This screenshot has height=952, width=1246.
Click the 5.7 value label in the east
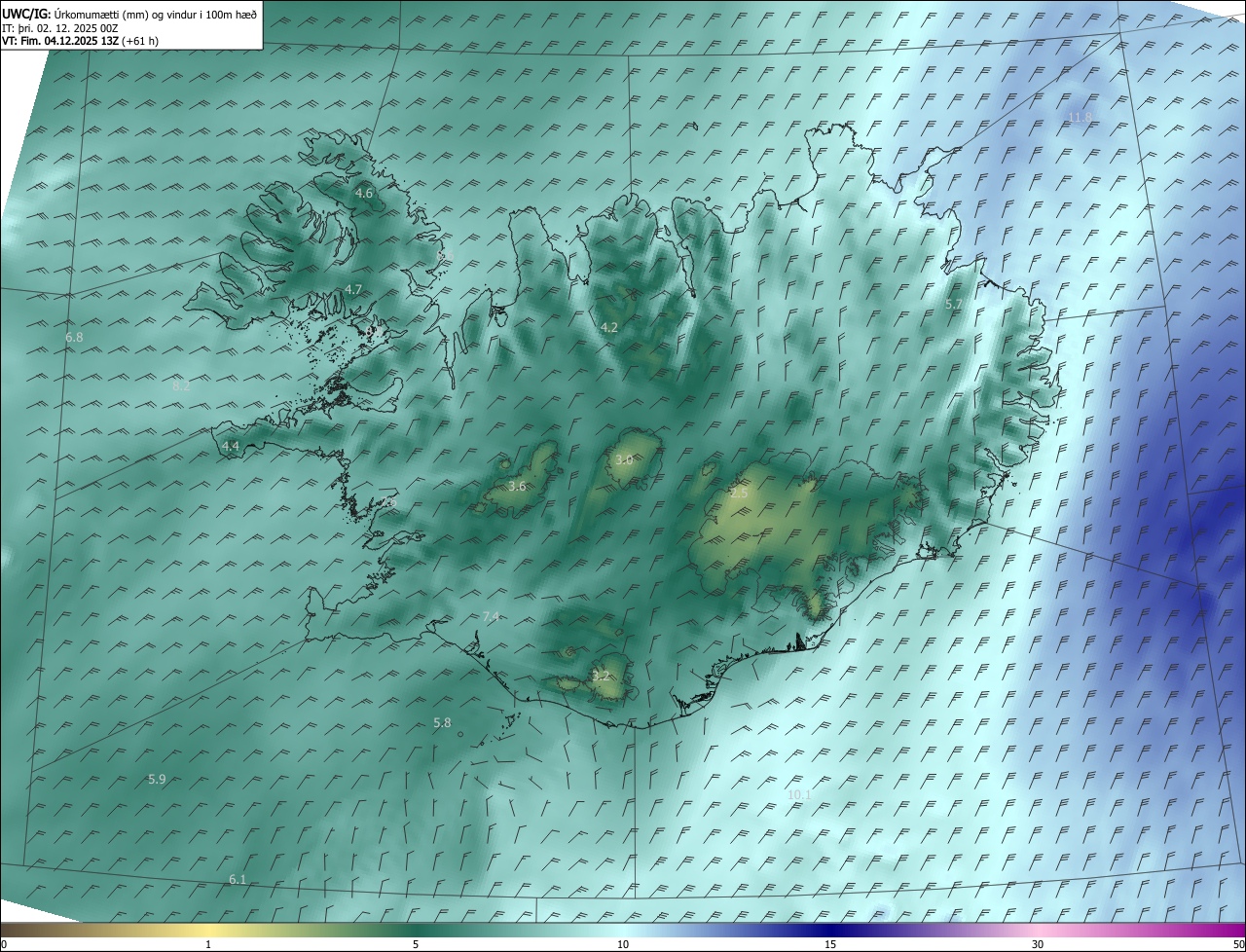tap(954, 305)
